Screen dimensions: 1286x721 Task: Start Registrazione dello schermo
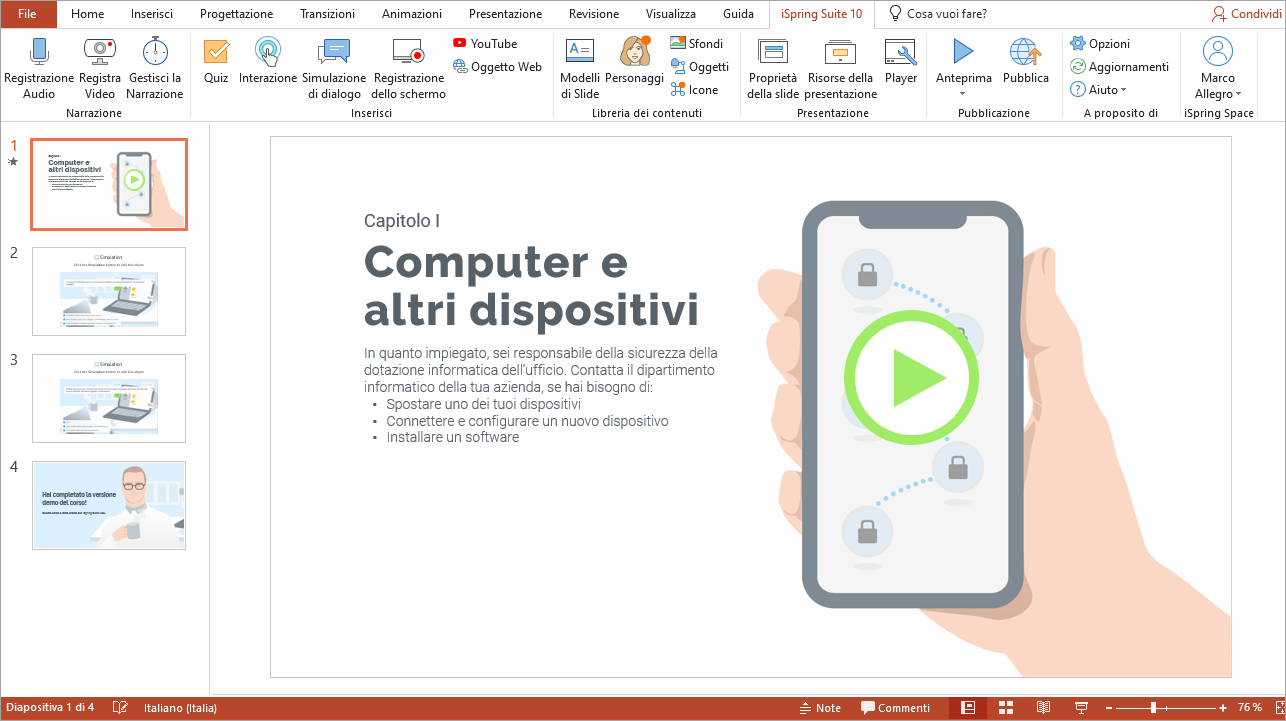[408, 52]
